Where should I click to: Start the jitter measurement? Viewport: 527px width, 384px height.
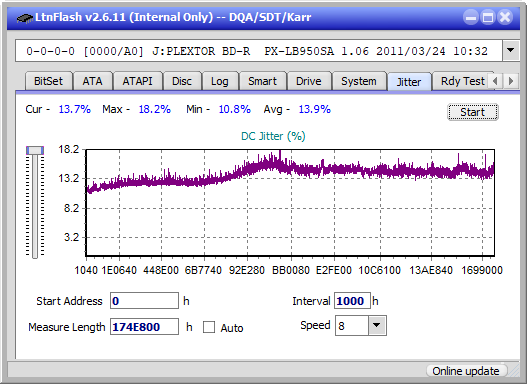pos(473,112)
